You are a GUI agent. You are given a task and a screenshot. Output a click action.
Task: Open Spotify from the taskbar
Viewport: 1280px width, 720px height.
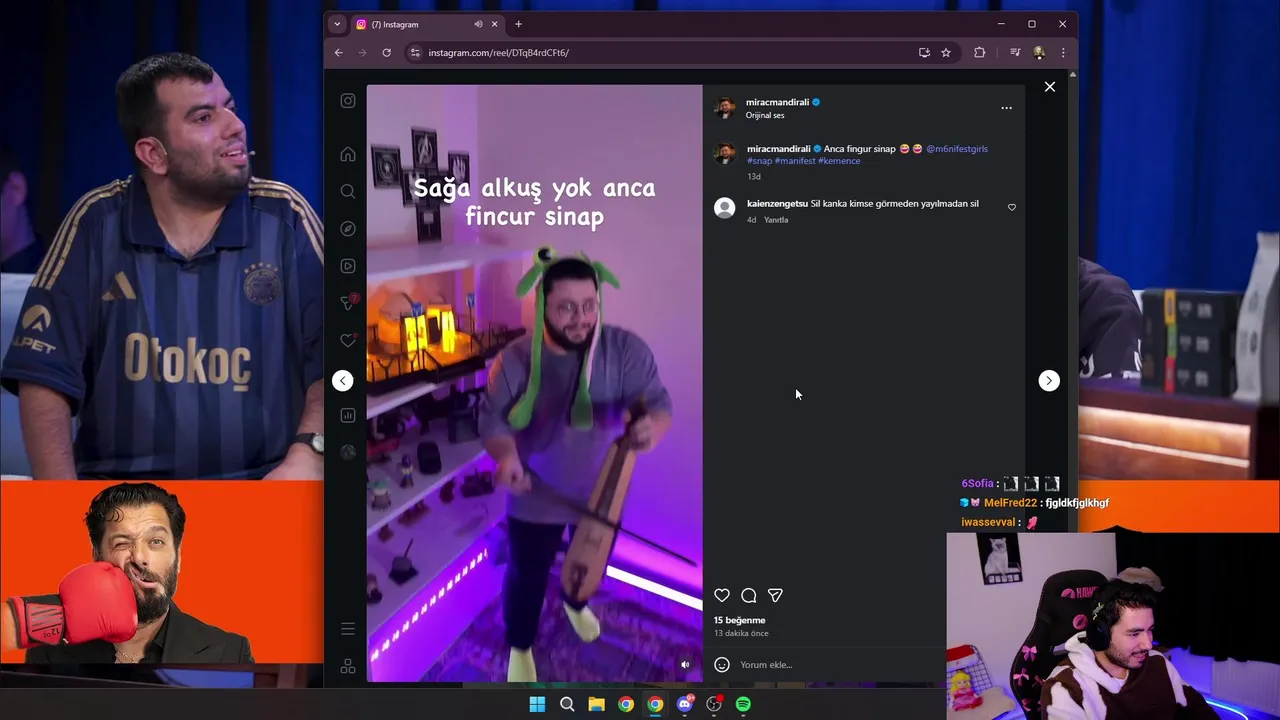(x=743, y=704)
